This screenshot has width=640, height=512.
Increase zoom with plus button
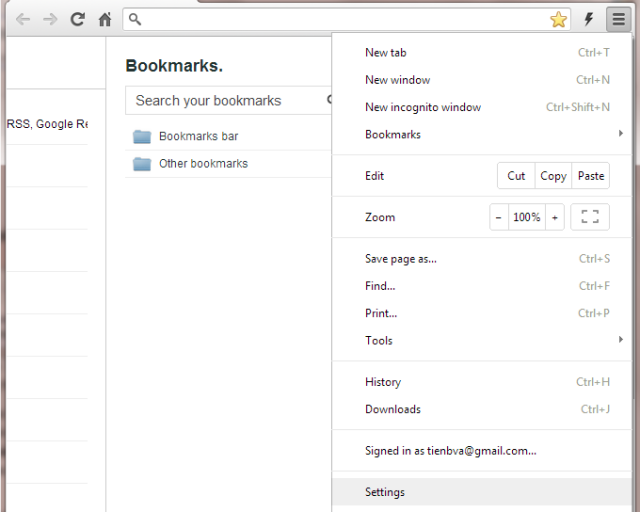coord(554,217)
